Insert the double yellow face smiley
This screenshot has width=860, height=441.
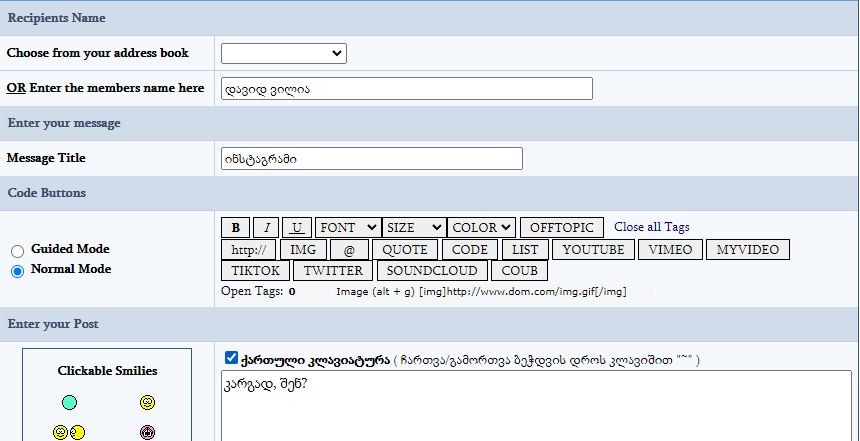(69, 433)
